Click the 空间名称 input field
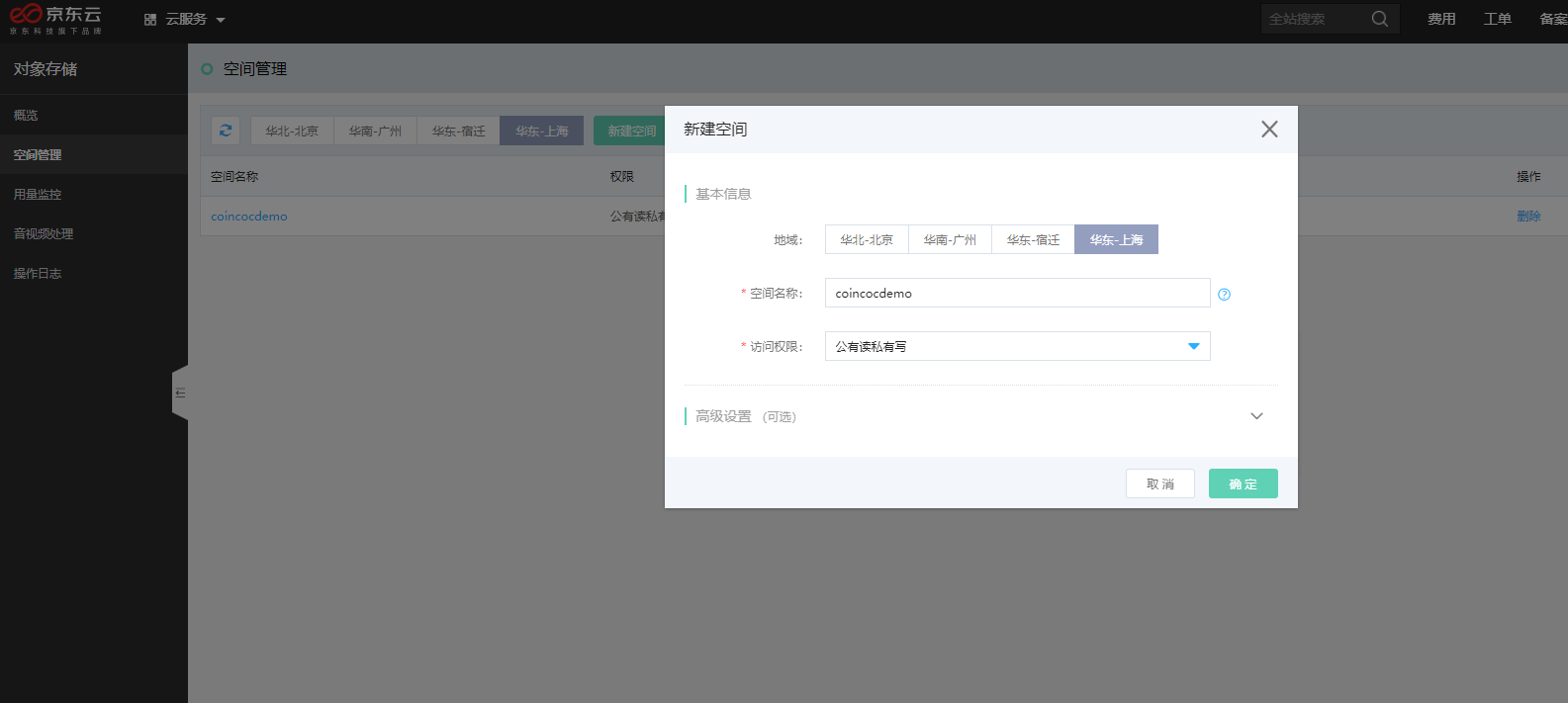 pyautogui.click(x=1017, y=294)
